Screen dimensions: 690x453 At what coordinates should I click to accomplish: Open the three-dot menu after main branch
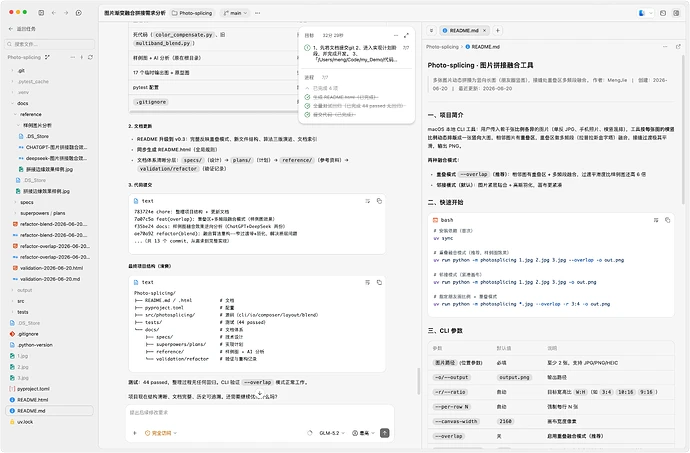(x=257, y=13)
